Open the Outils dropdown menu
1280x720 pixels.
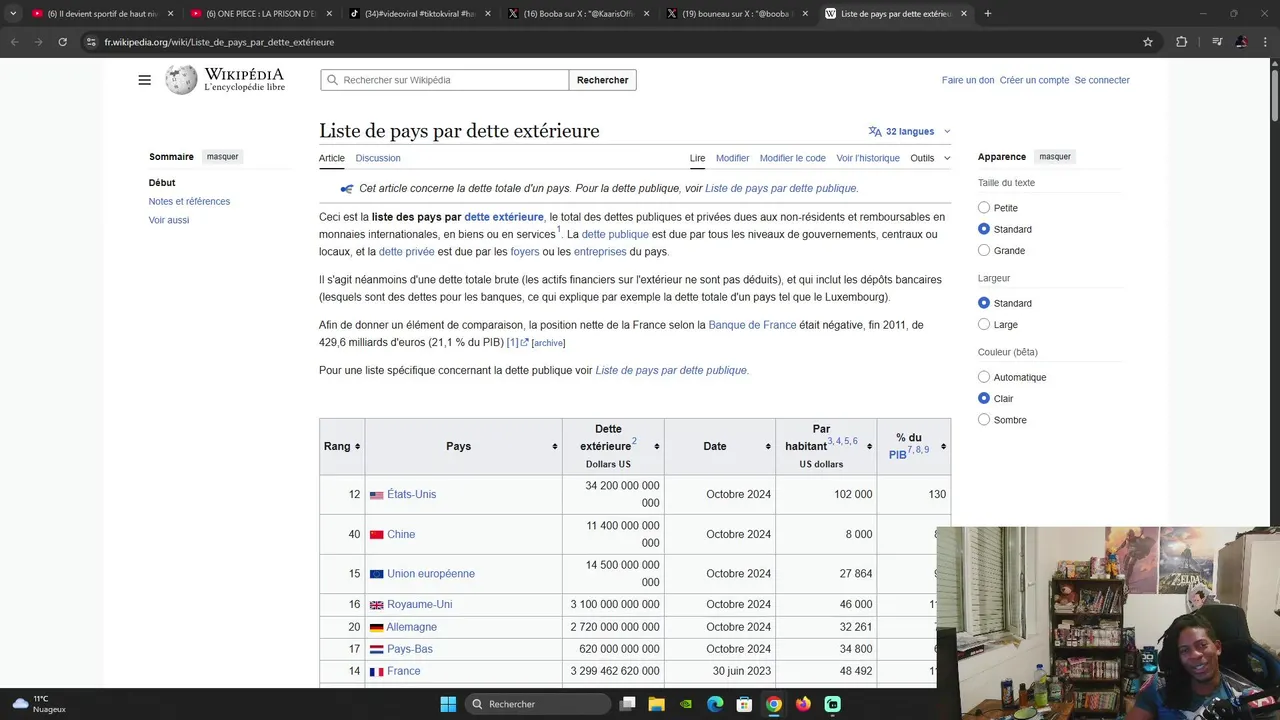930,158
